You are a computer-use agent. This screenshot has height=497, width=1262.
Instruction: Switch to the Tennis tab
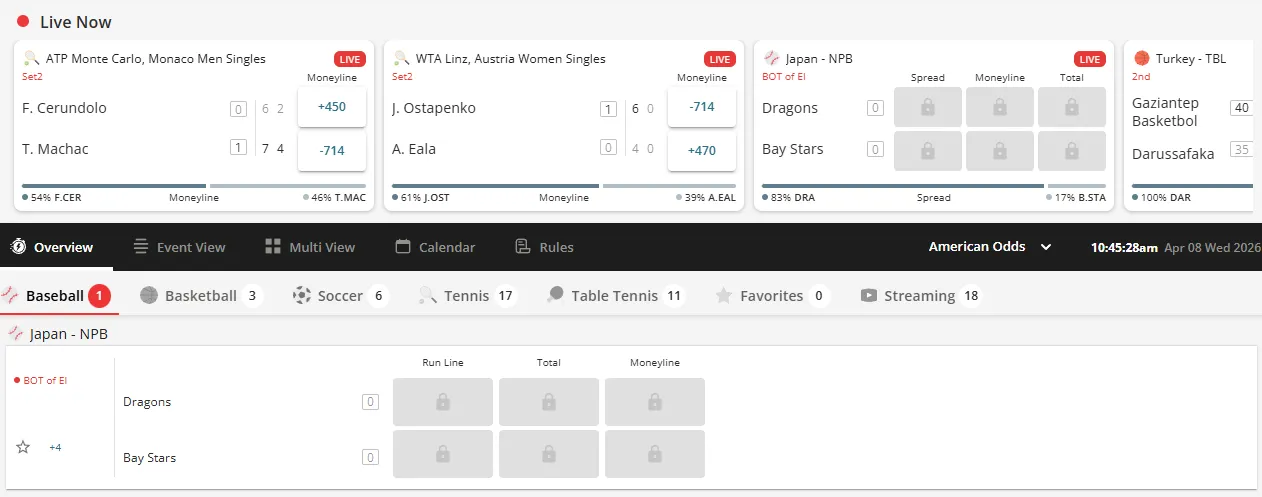coord(466,296)
